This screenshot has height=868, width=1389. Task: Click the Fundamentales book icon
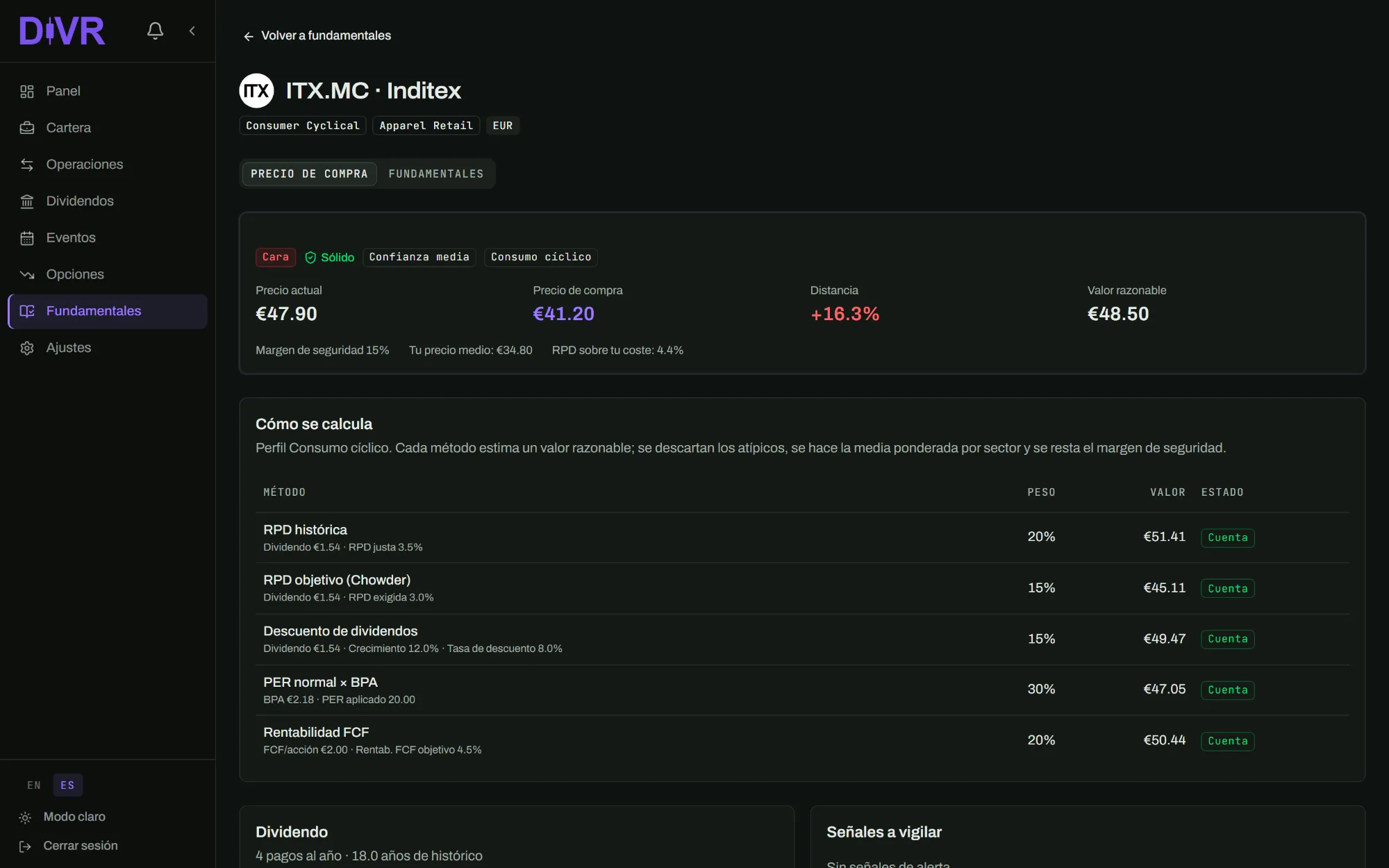[x=27, y=311]
